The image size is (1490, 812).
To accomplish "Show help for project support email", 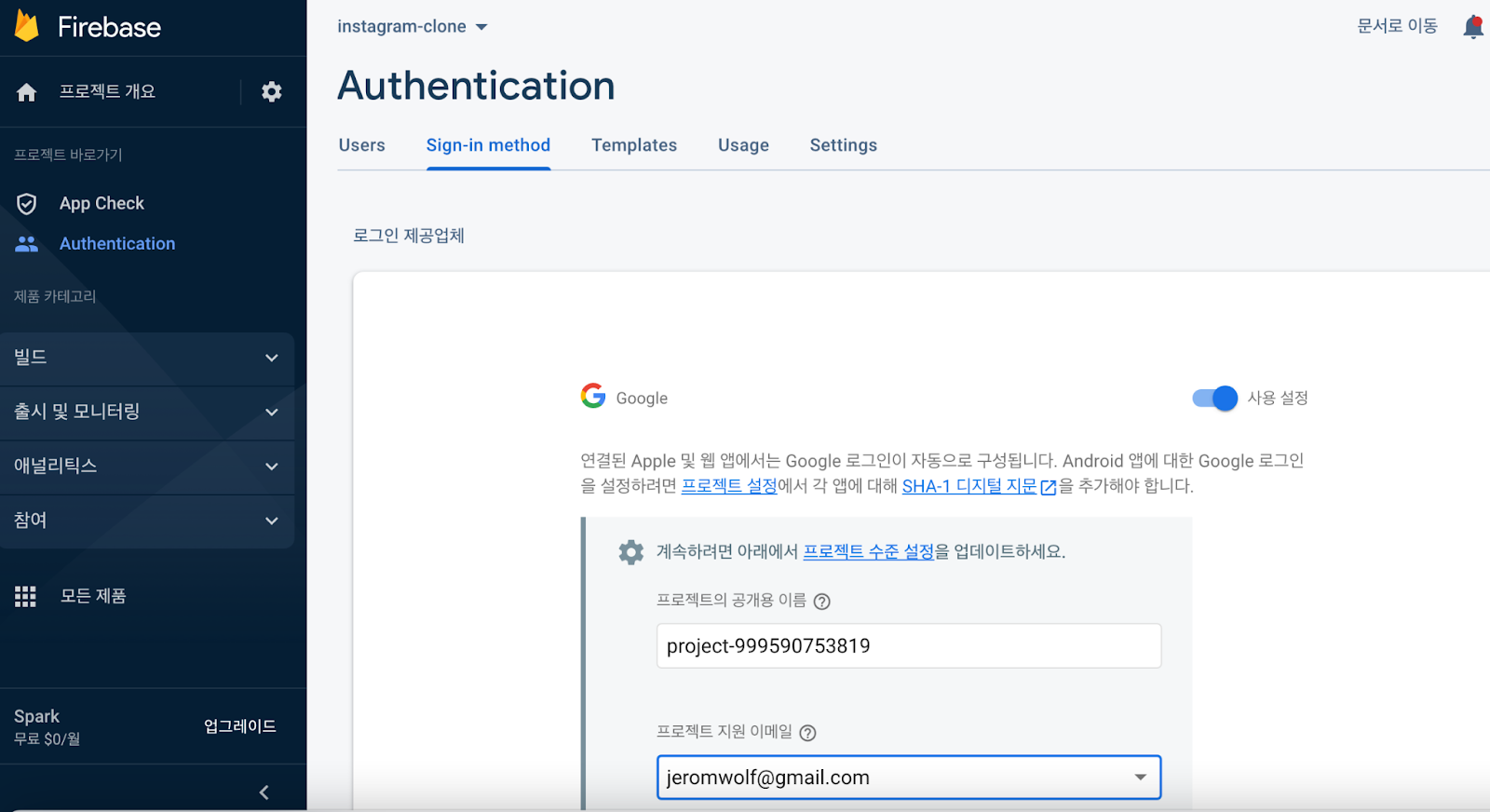I will coord(807,733).
